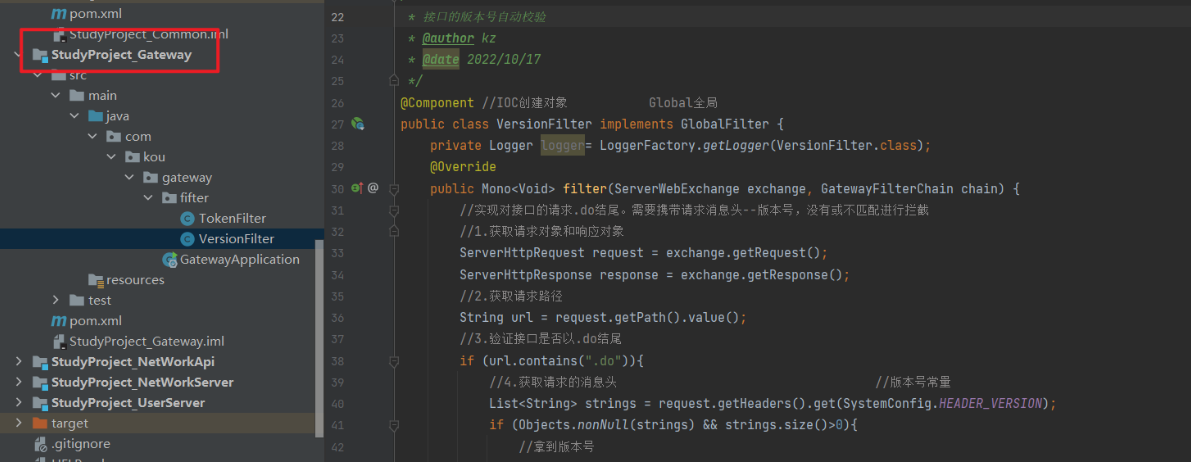Click the StudyProject_NetWorkApi module icon
The height and width of the screenshot is (462, 1191).
[40, 362]
